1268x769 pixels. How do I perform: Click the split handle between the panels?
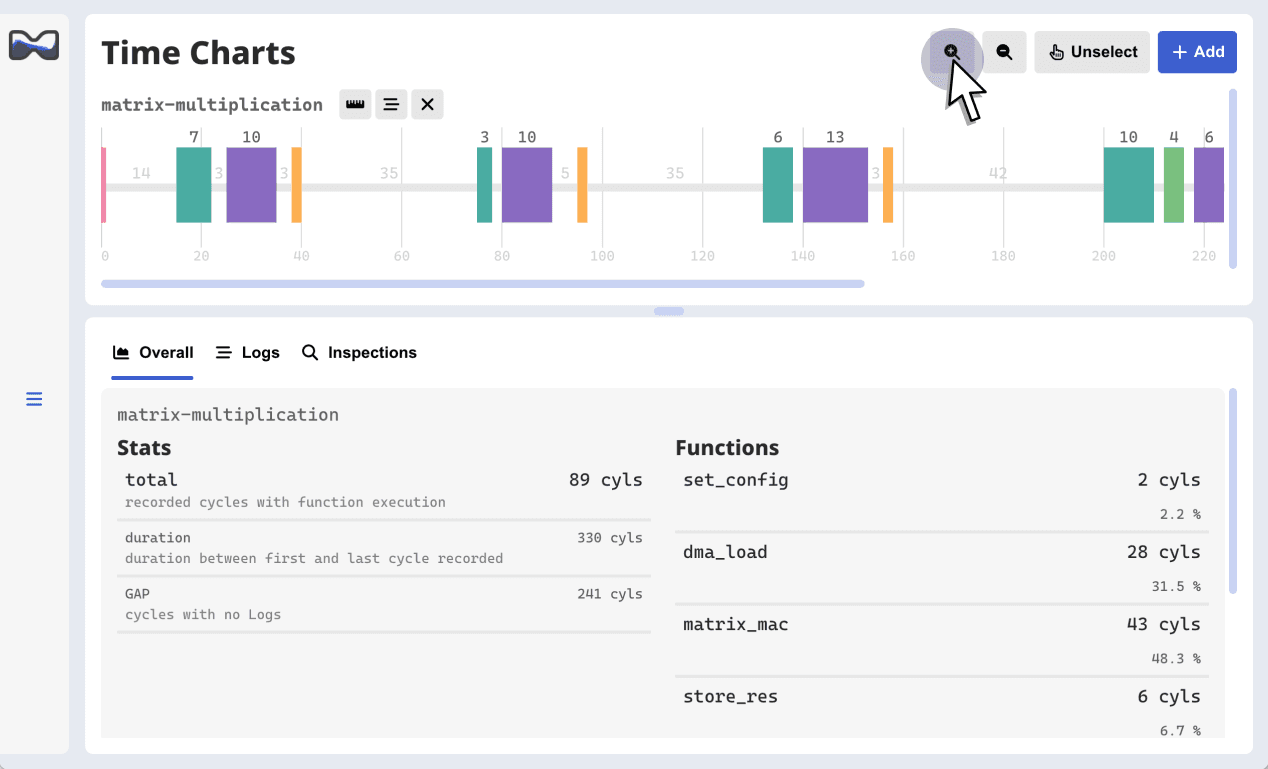[x=668, y=311]
